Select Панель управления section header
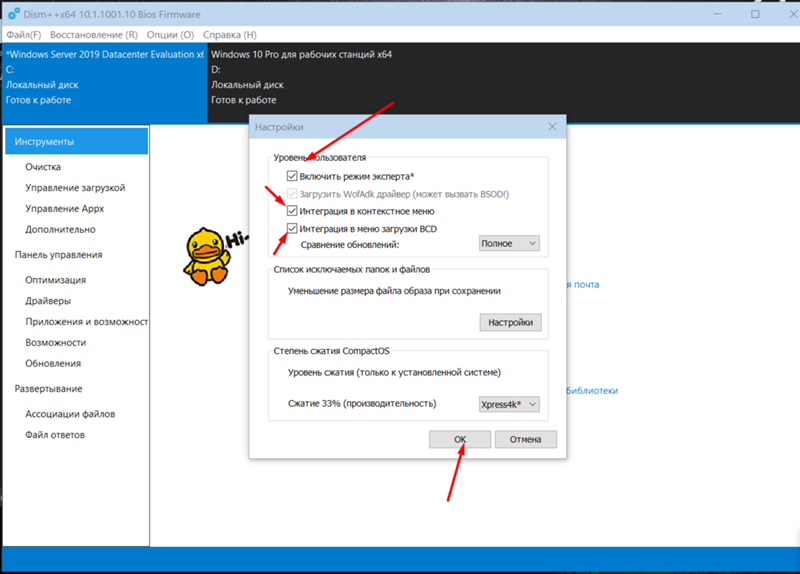 click(x=58, y=255)
